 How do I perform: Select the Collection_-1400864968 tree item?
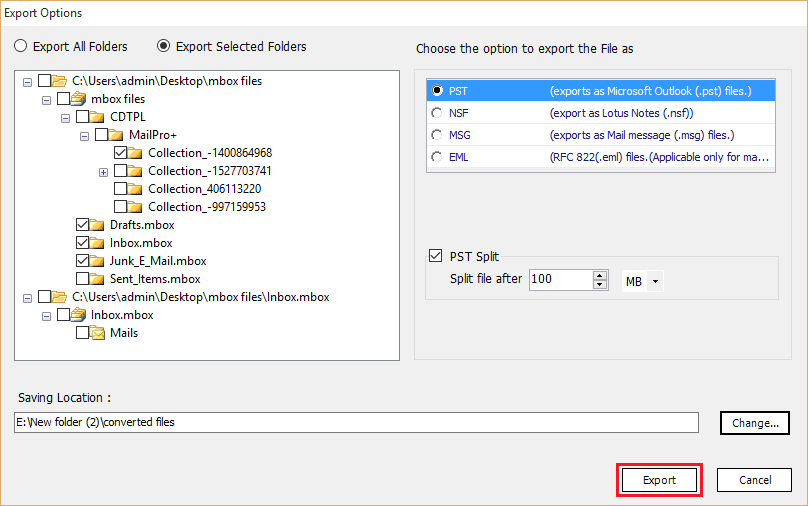click(210, 153)
